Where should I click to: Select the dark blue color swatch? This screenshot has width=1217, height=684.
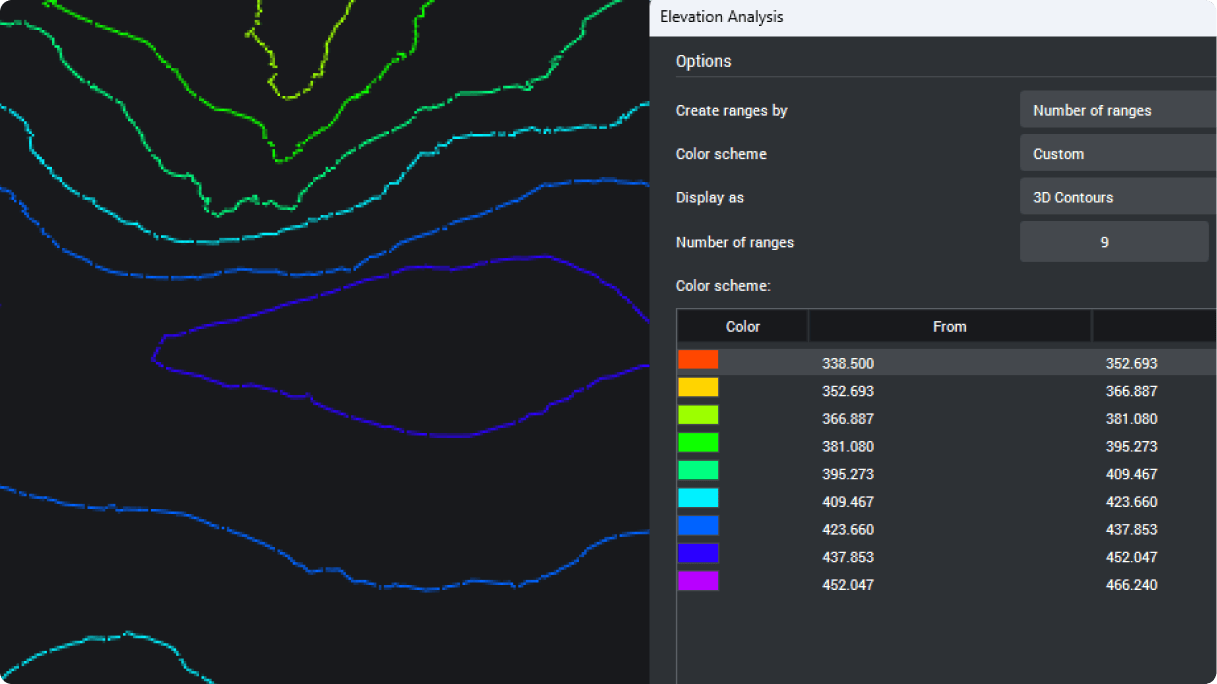[x=698, y=553]
